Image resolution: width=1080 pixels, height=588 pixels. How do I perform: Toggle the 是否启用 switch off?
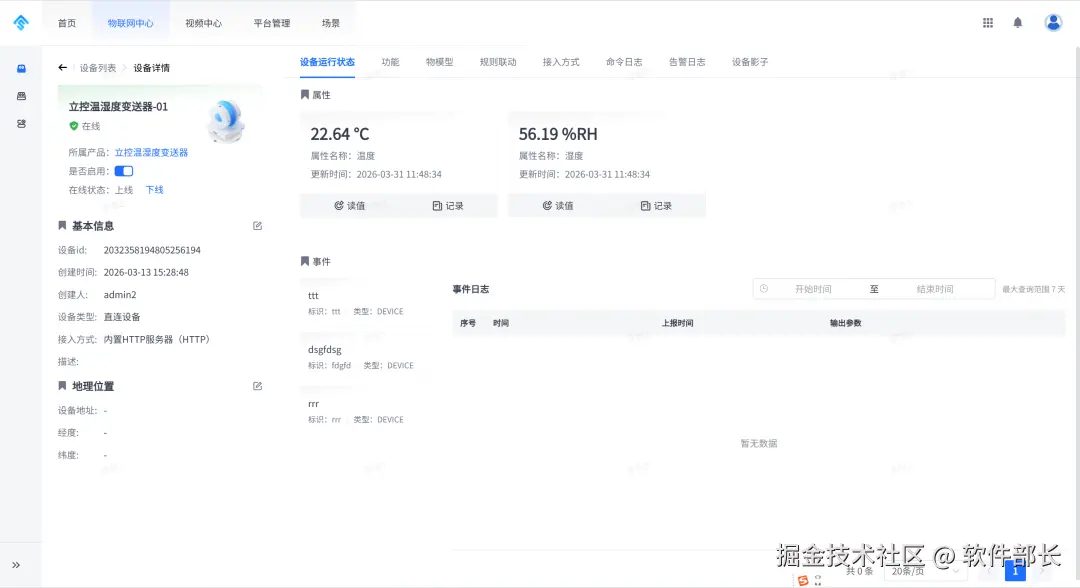pos(125,170)
